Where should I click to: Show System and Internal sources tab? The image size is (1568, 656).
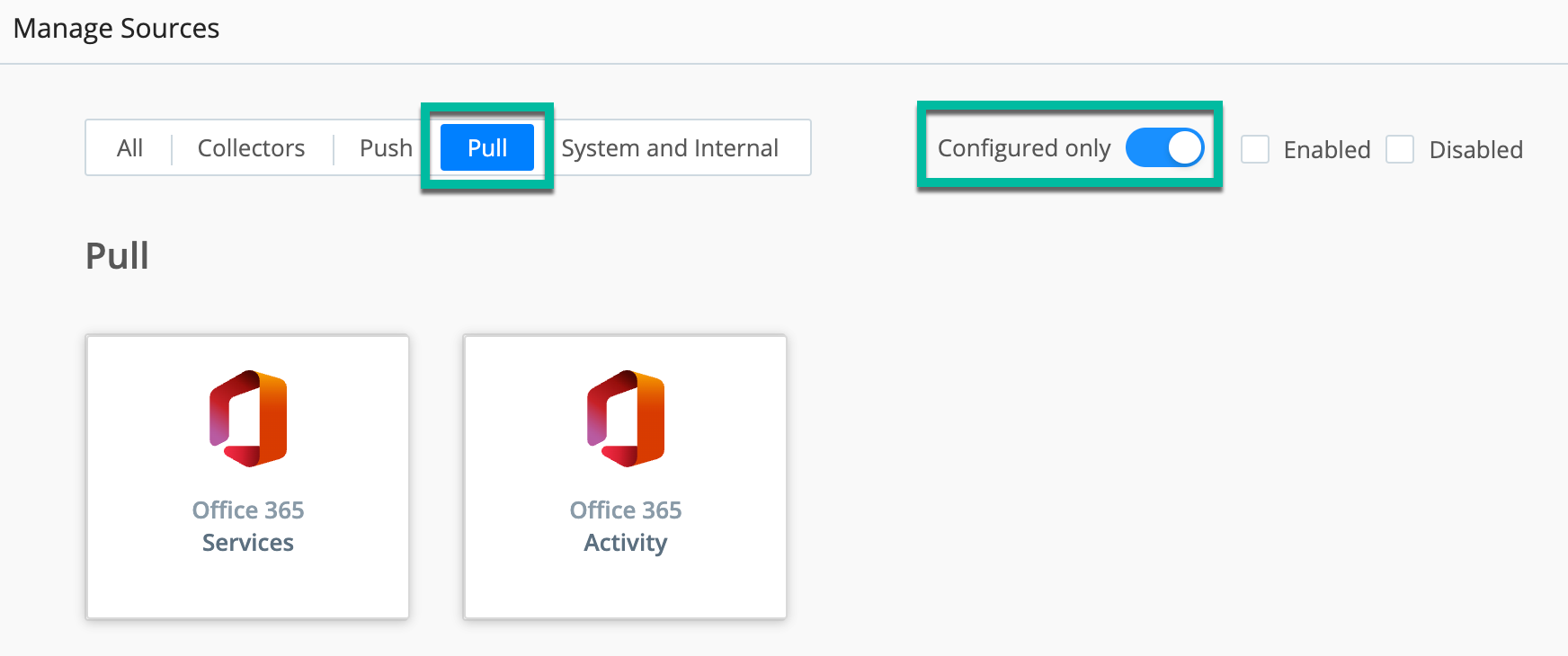[670, 148]
